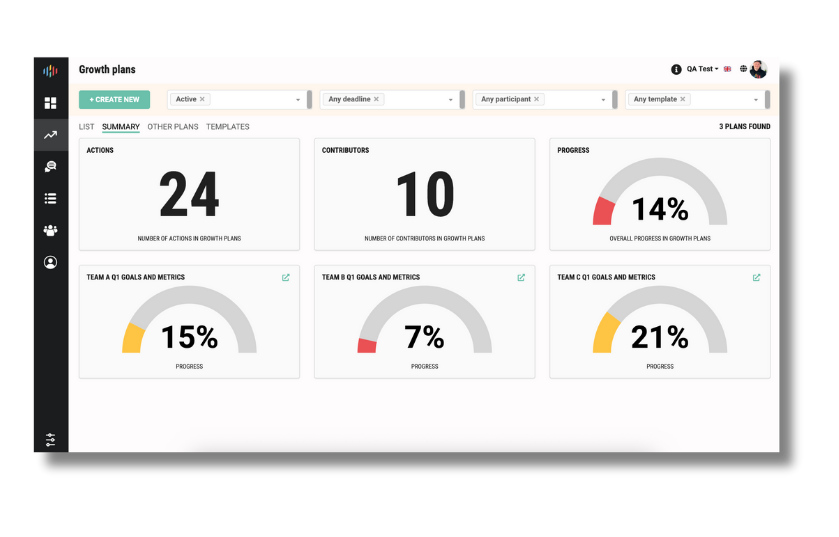The height and width of the screenshot is (537, 839).
Task: Open the feedback chat bubbles icon
Action: [50, 167]
